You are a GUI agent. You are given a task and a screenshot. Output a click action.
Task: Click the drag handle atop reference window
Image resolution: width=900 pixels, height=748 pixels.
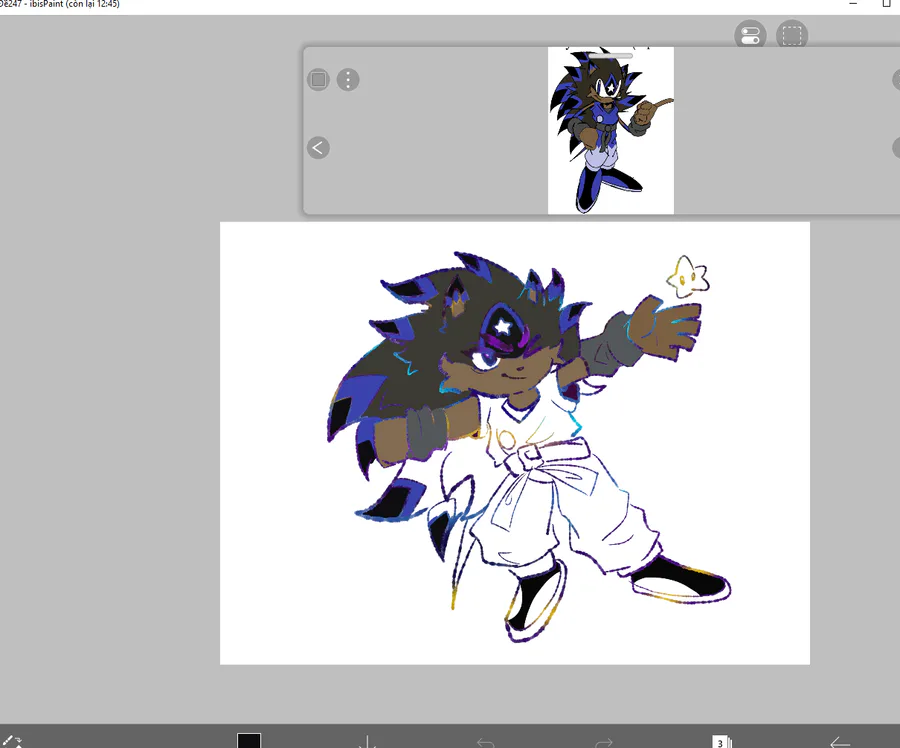coord(611,56)
